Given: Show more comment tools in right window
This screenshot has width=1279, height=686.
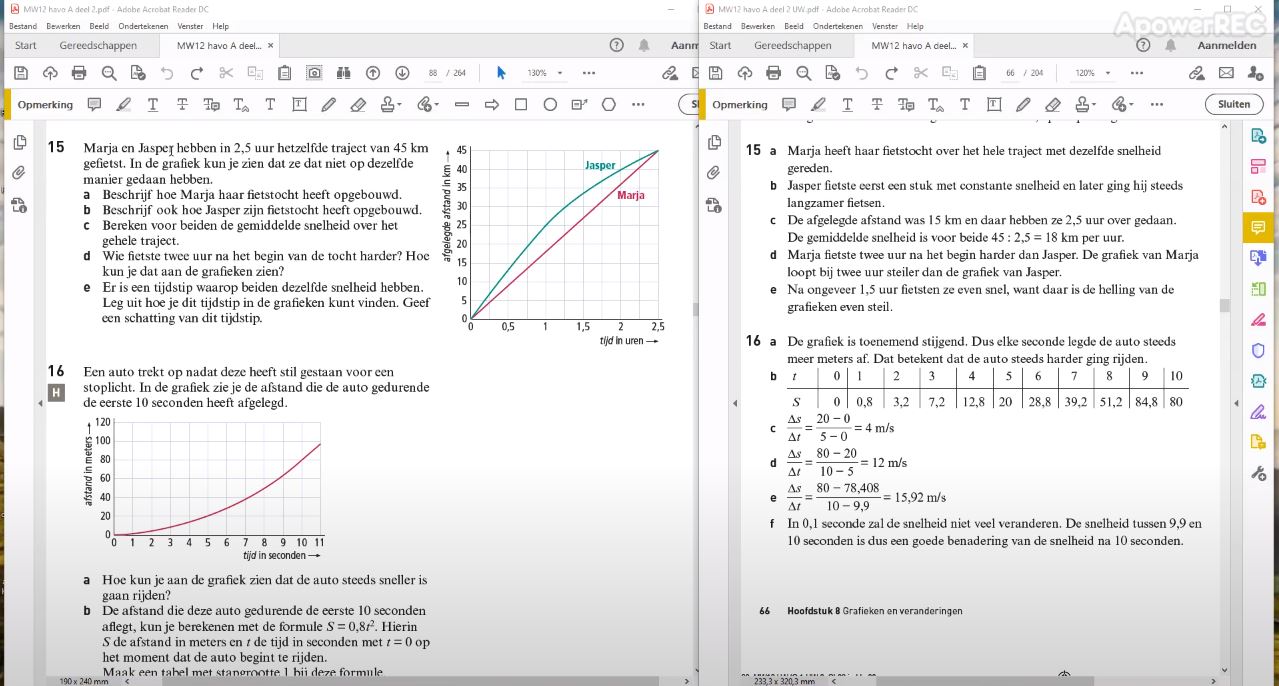Looking at the screenshot, I should coord(1157,104).
